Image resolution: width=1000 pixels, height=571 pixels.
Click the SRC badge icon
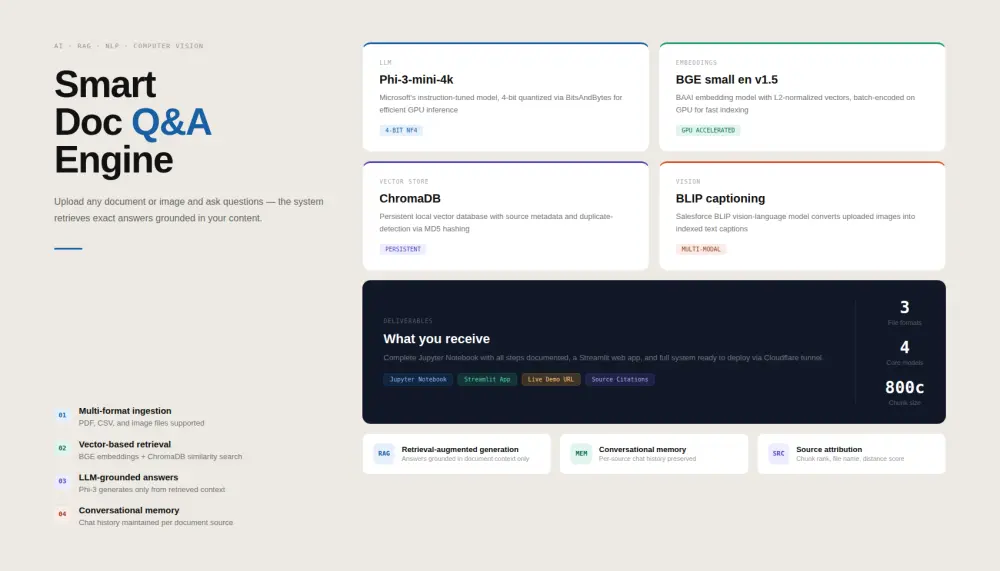(x=778, y=454)
